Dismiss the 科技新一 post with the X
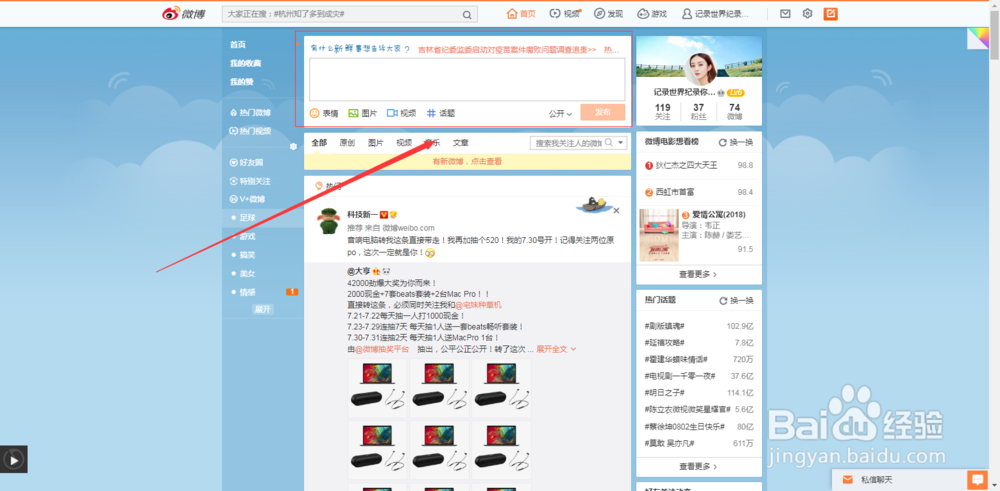Viewport: 1000px width, 491px height. (616, 210)
